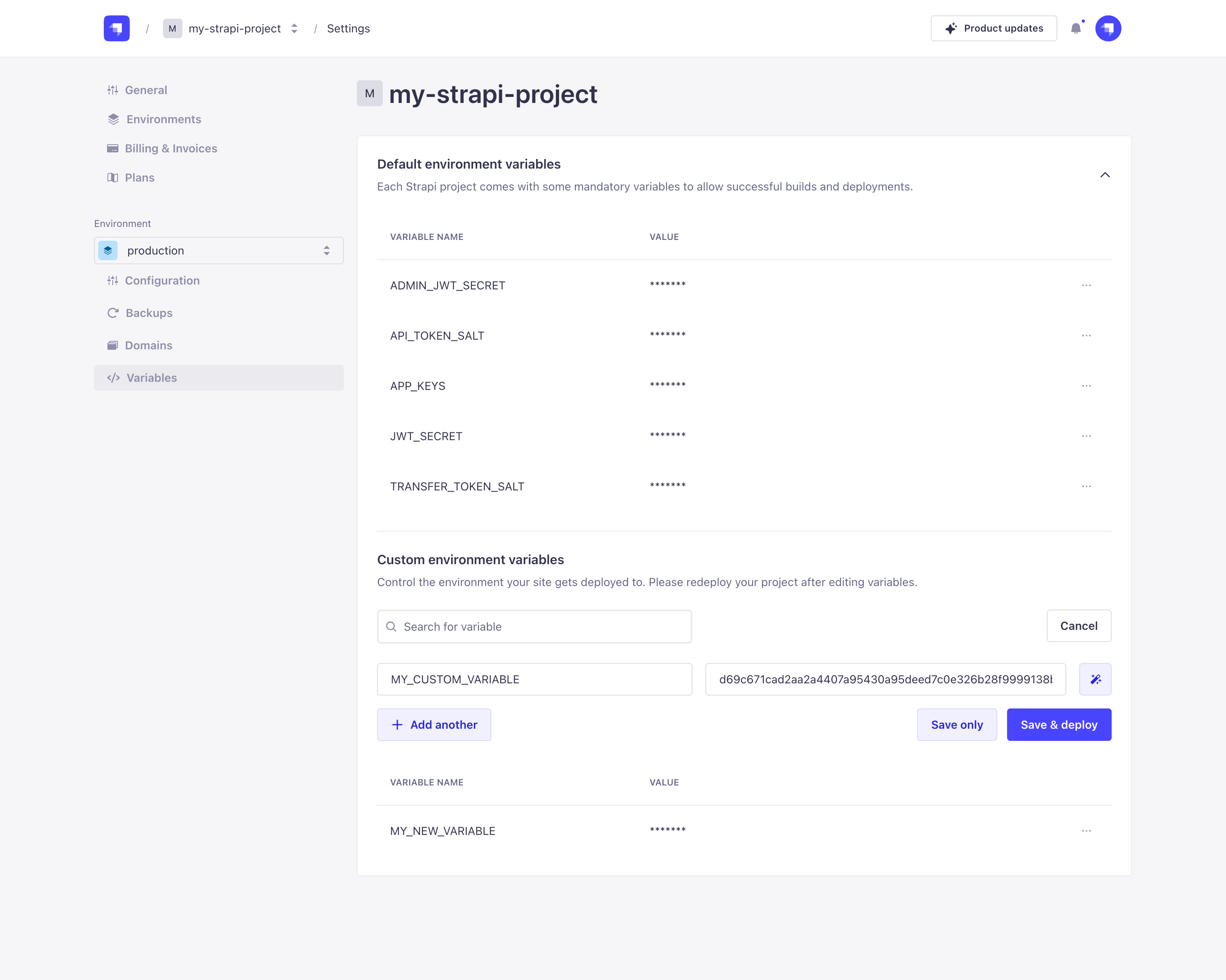The width and height of the screenshot is (1226, 980).
Task: Click the masked value of APP_KEYS
Action: (x=668, y=385)
